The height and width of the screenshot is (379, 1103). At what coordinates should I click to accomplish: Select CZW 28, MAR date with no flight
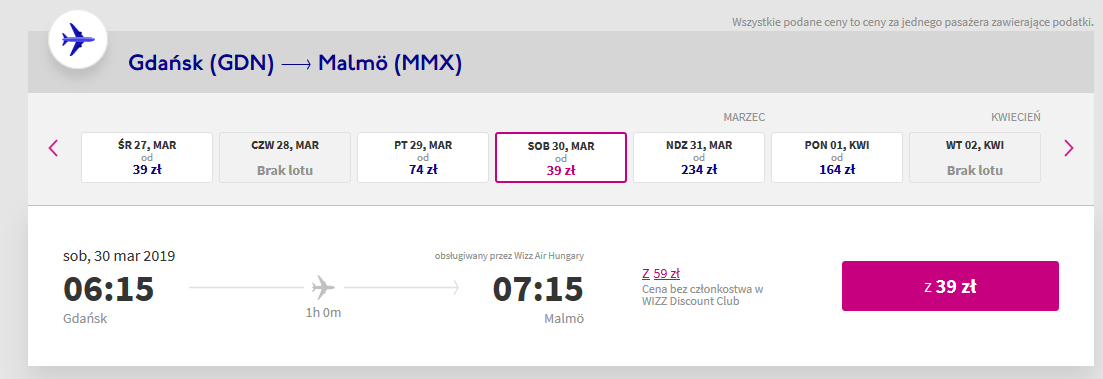(x=285, y=158)
